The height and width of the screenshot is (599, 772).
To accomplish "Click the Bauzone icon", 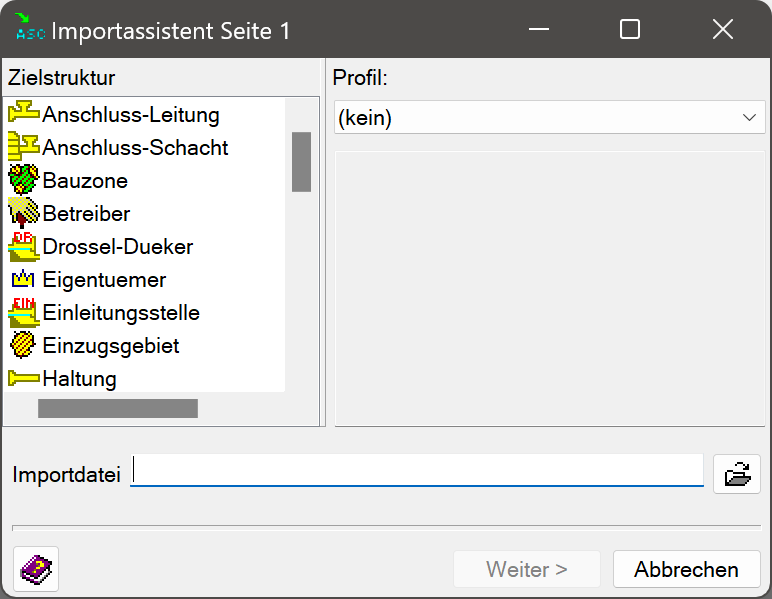I will pyautogui.click(x=24, y=180).
